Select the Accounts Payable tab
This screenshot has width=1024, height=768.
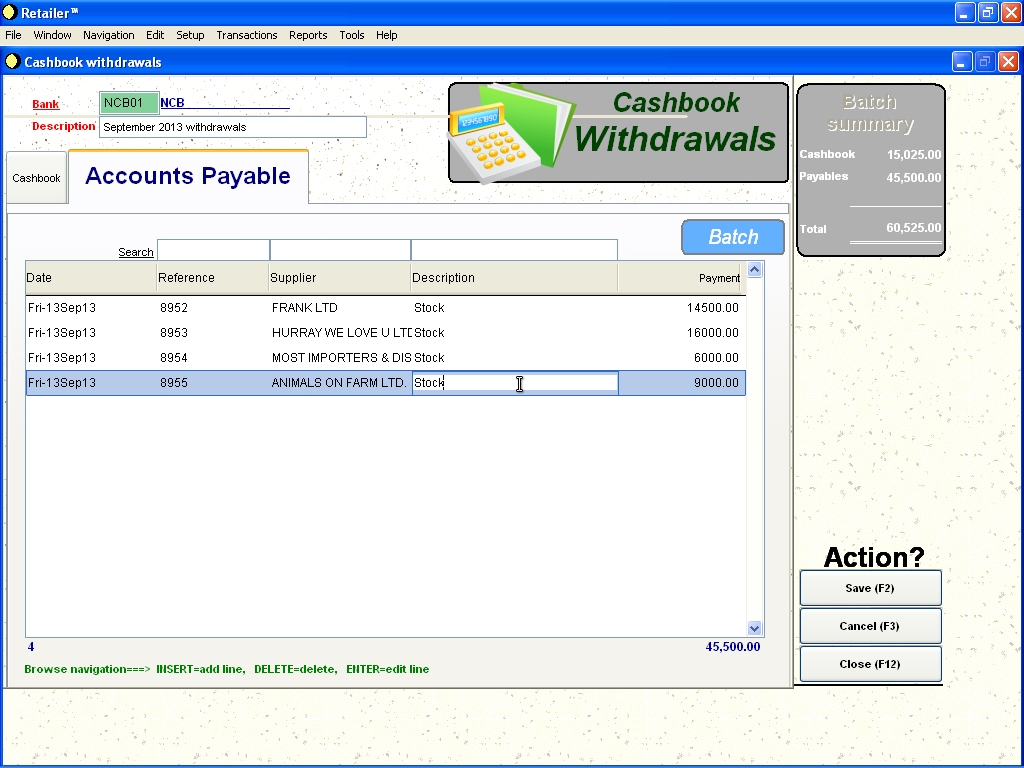click(x=188, y=177)
